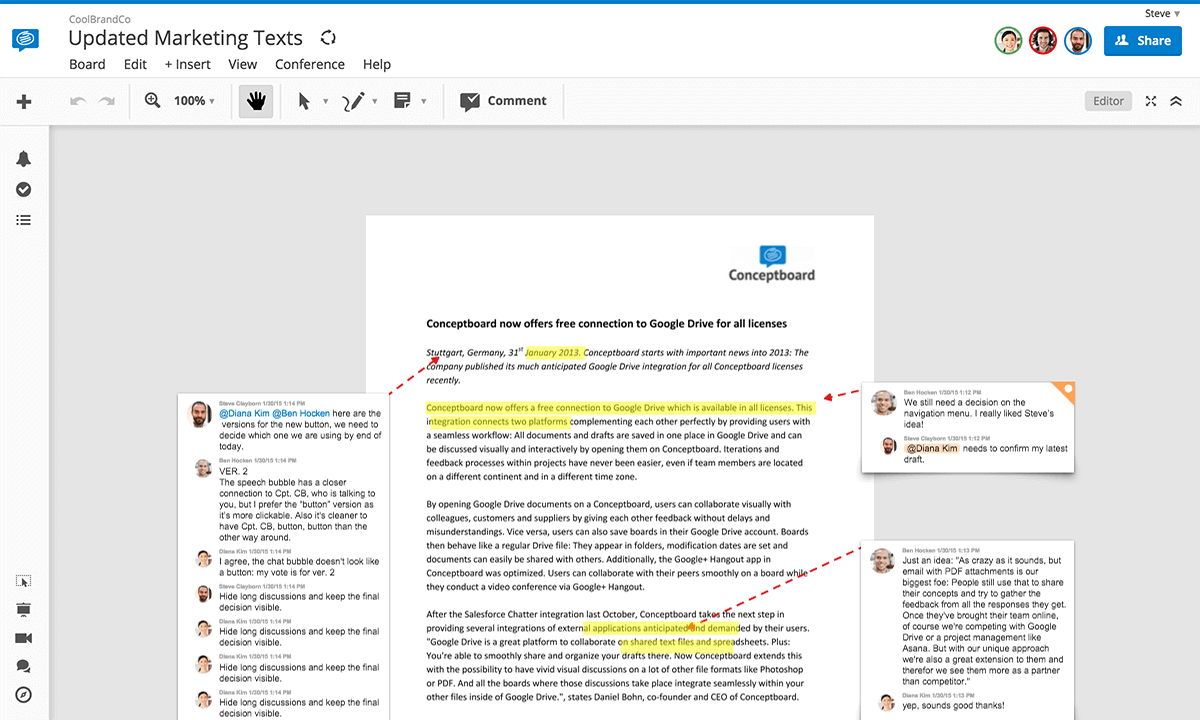The height and width of the screenshot is (720, 1200).
Task: Click the Conceptboard logo inside the document
Action: 771,263
